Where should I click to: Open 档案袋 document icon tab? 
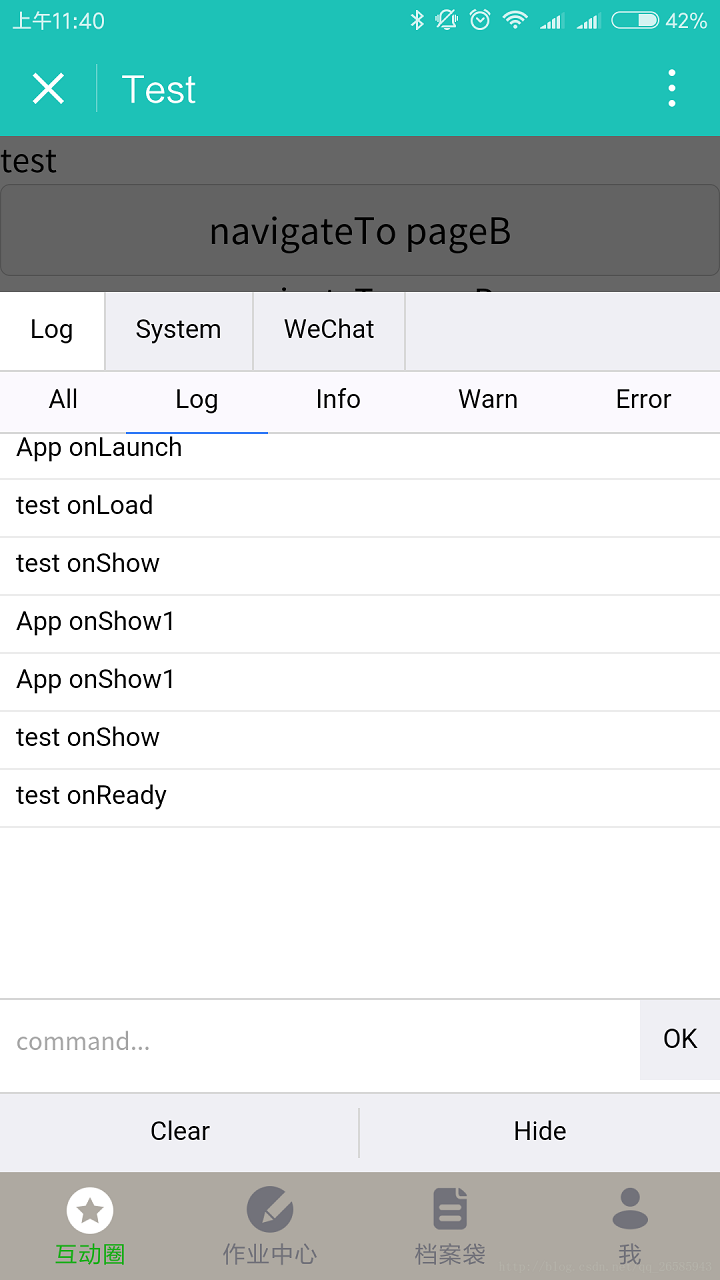click(x=450, y=1209)
